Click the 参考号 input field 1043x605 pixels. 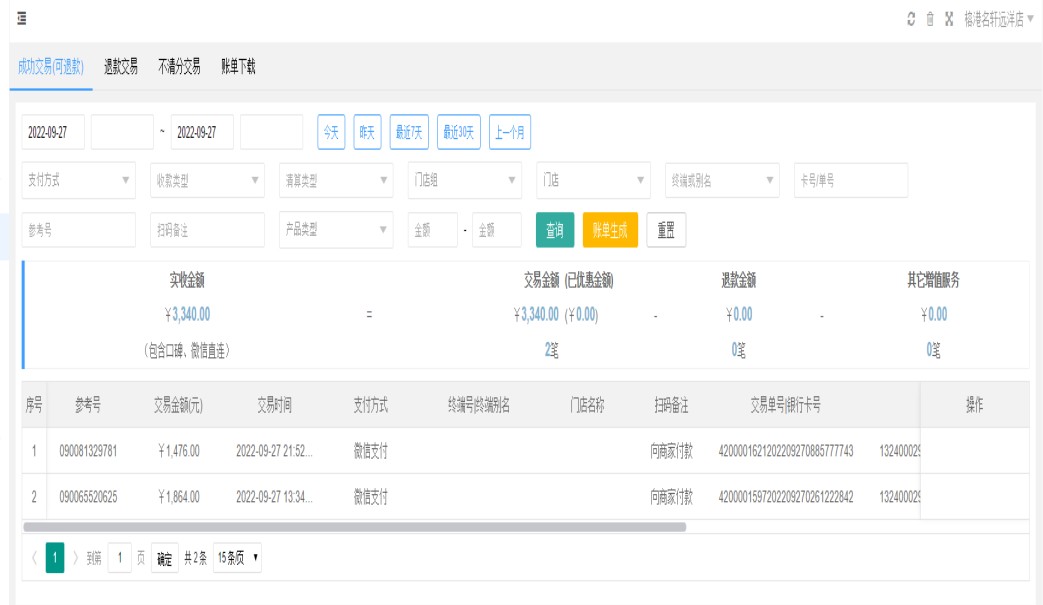78,230
